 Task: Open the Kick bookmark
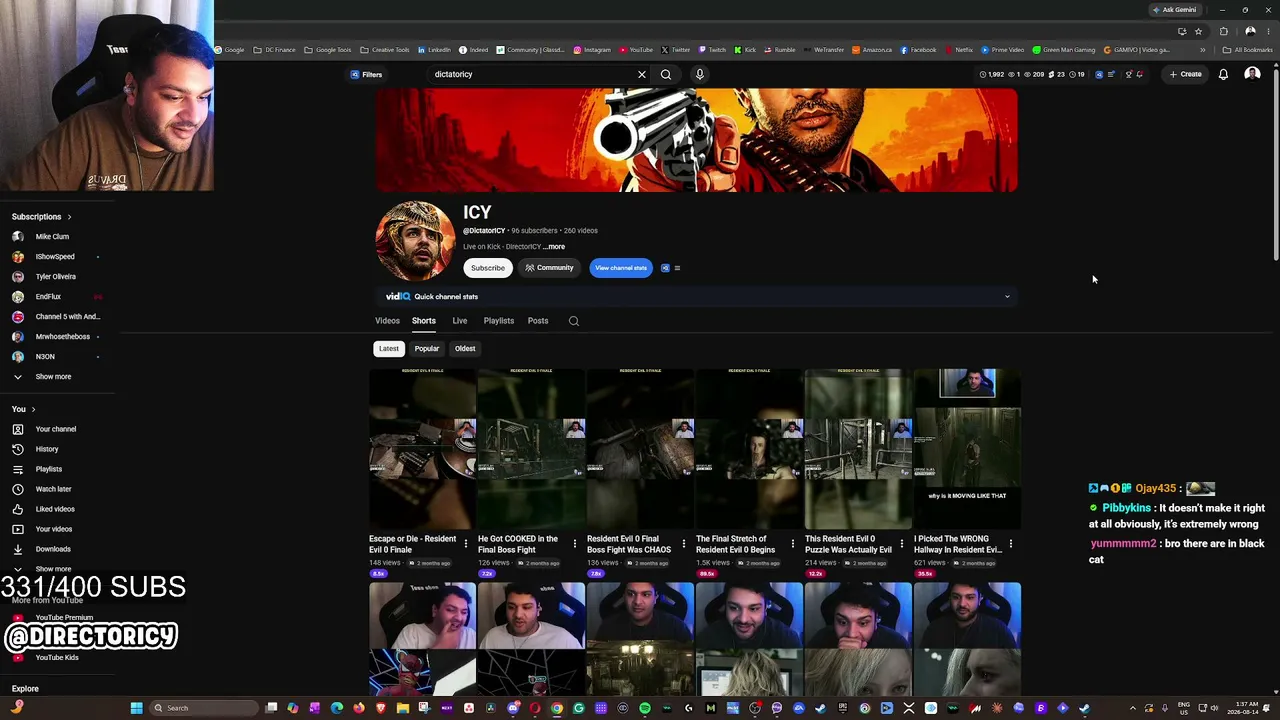[746, 50]
